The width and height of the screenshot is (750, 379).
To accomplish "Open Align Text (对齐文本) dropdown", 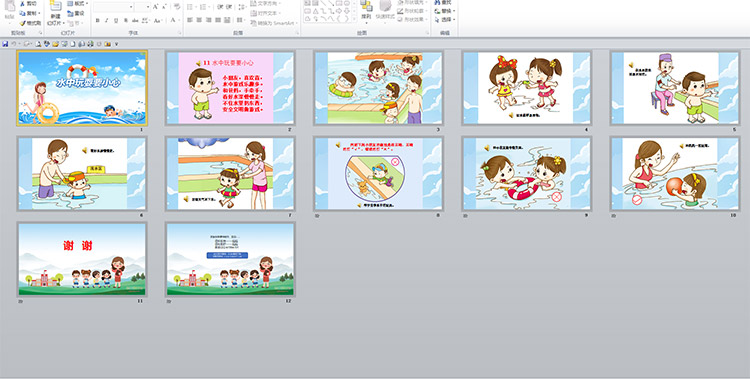I will (265, 13).
